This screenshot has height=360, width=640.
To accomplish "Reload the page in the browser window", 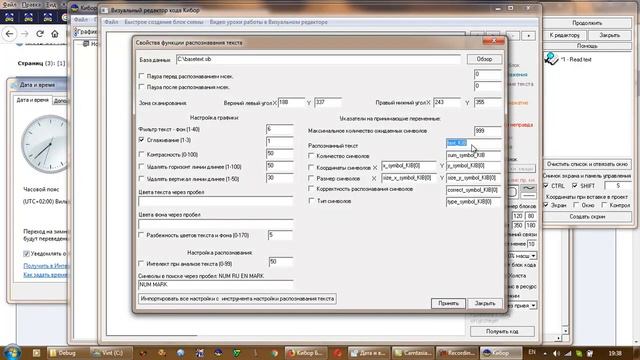I will pyautogui.click(x=40, y=34).
